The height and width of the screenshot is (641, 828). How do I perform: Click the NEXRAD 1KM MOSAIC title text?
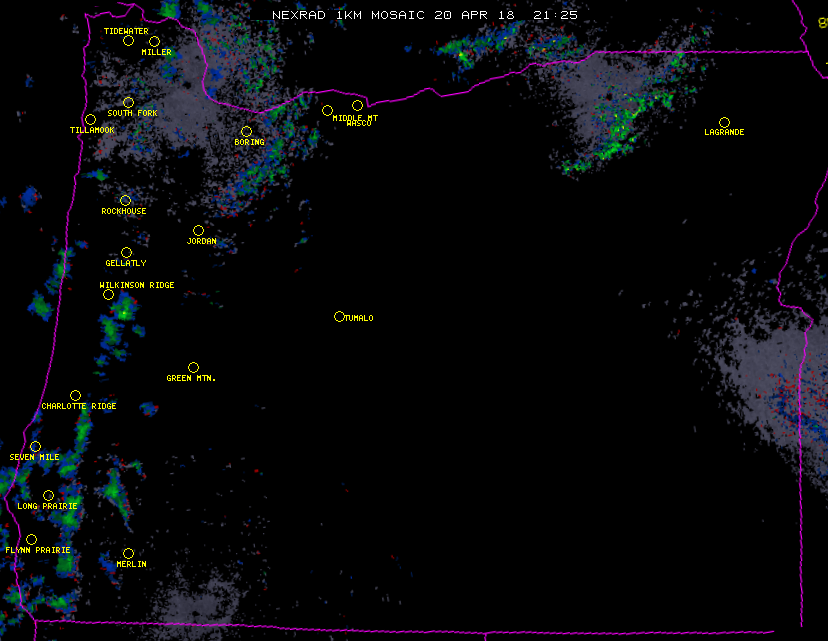(350, 15)
